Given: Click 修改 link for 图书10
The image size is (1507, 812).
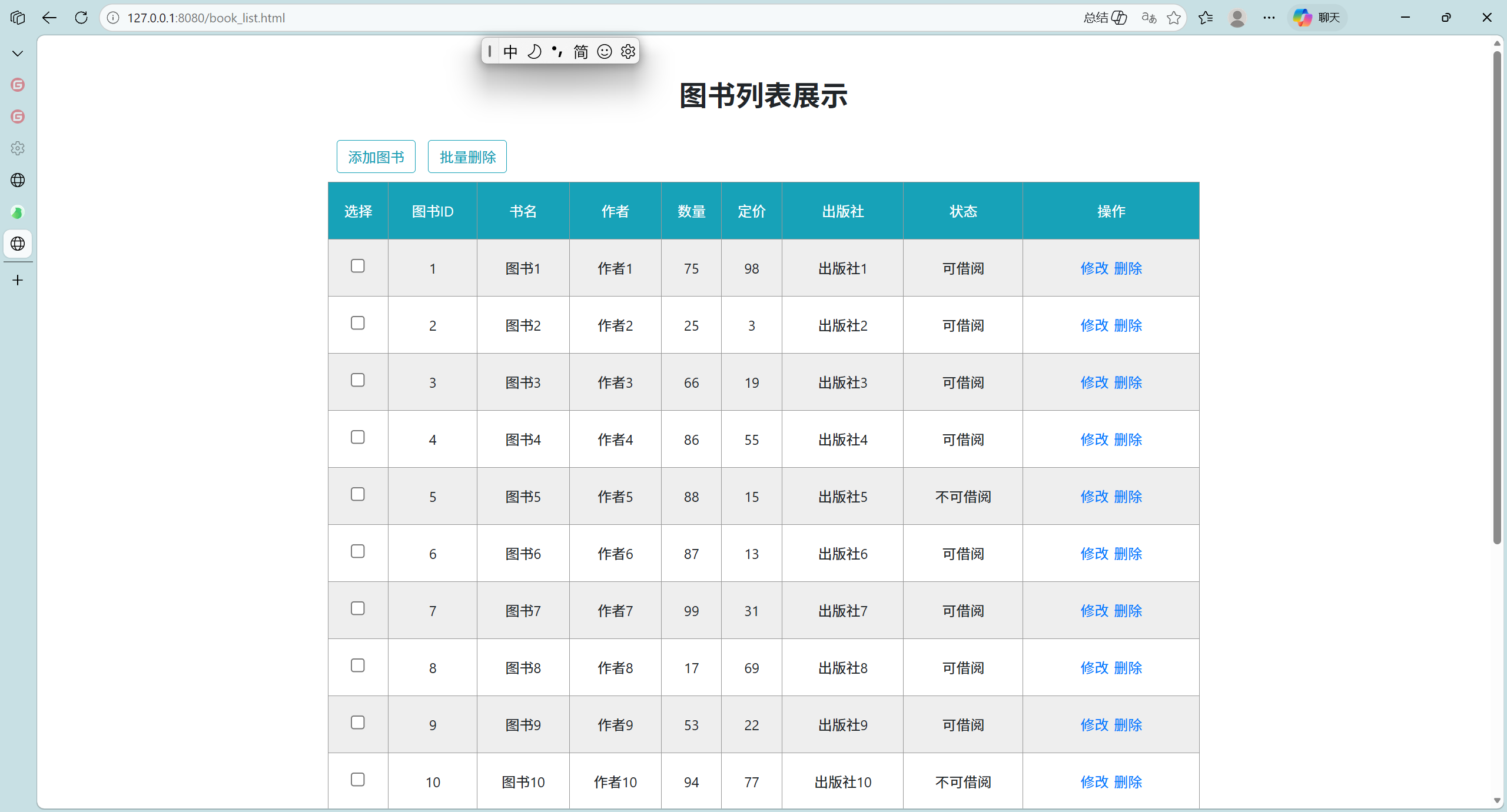Looking at the screenshot, I should tap(1094, 782).
